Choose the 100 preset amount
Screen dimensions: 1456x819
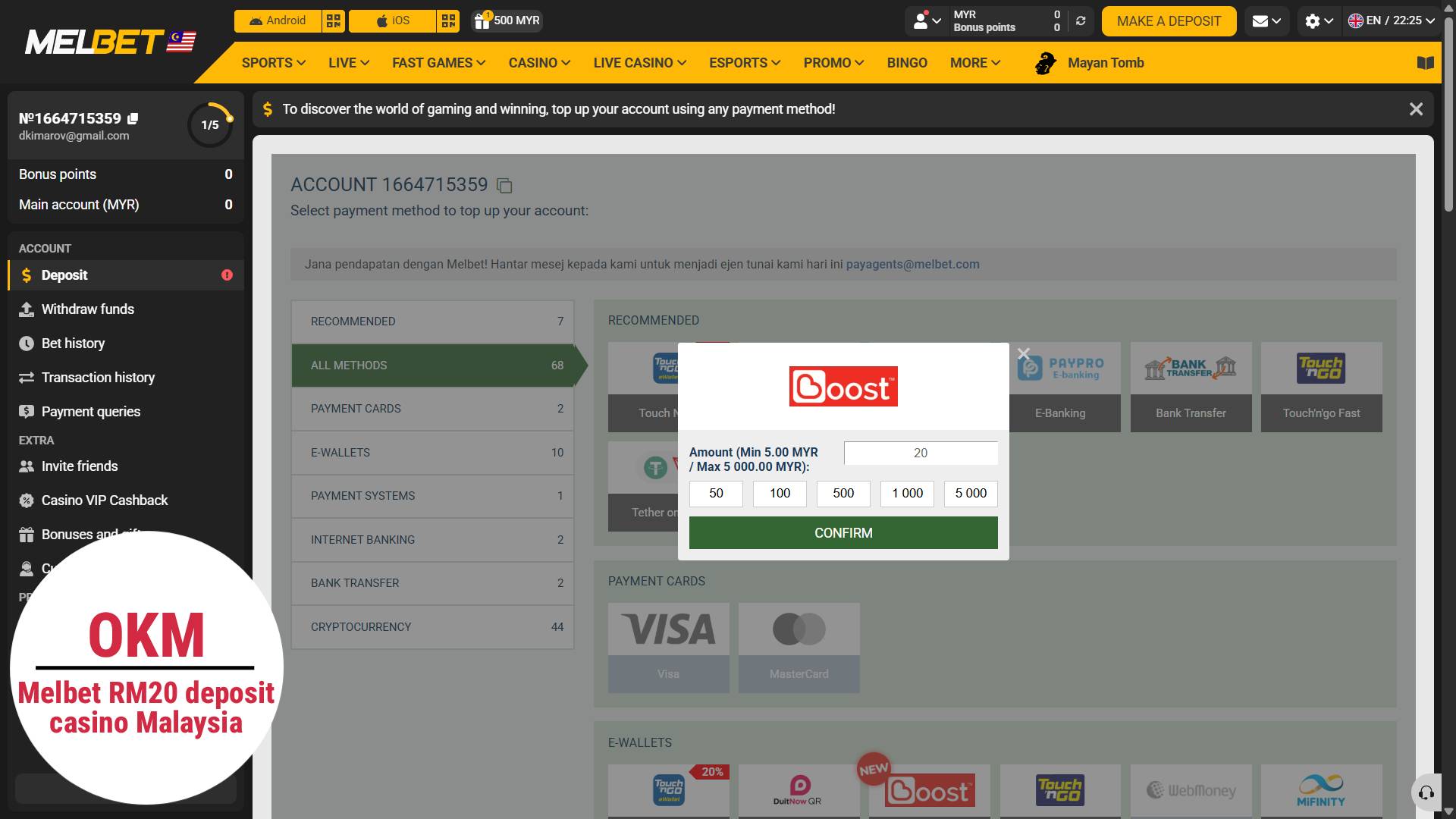coord(780,494)
